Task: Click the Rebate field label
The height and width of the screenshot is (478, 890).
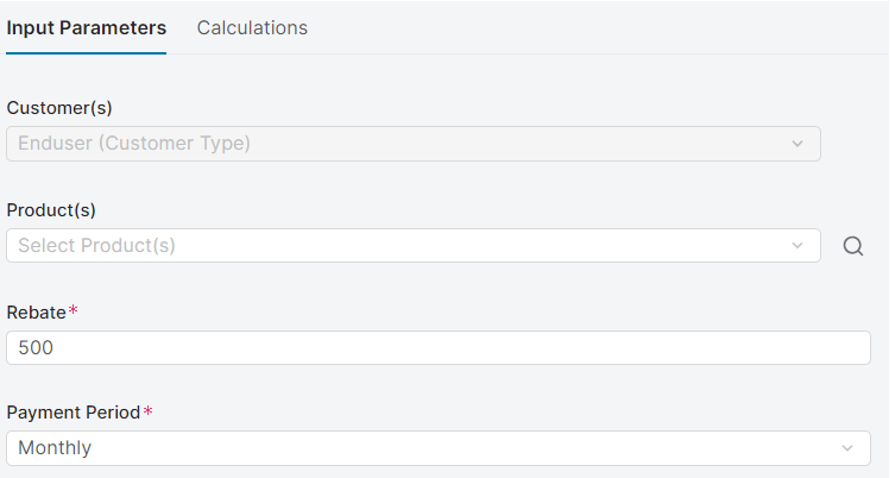Action: click(x=36, y=312)
